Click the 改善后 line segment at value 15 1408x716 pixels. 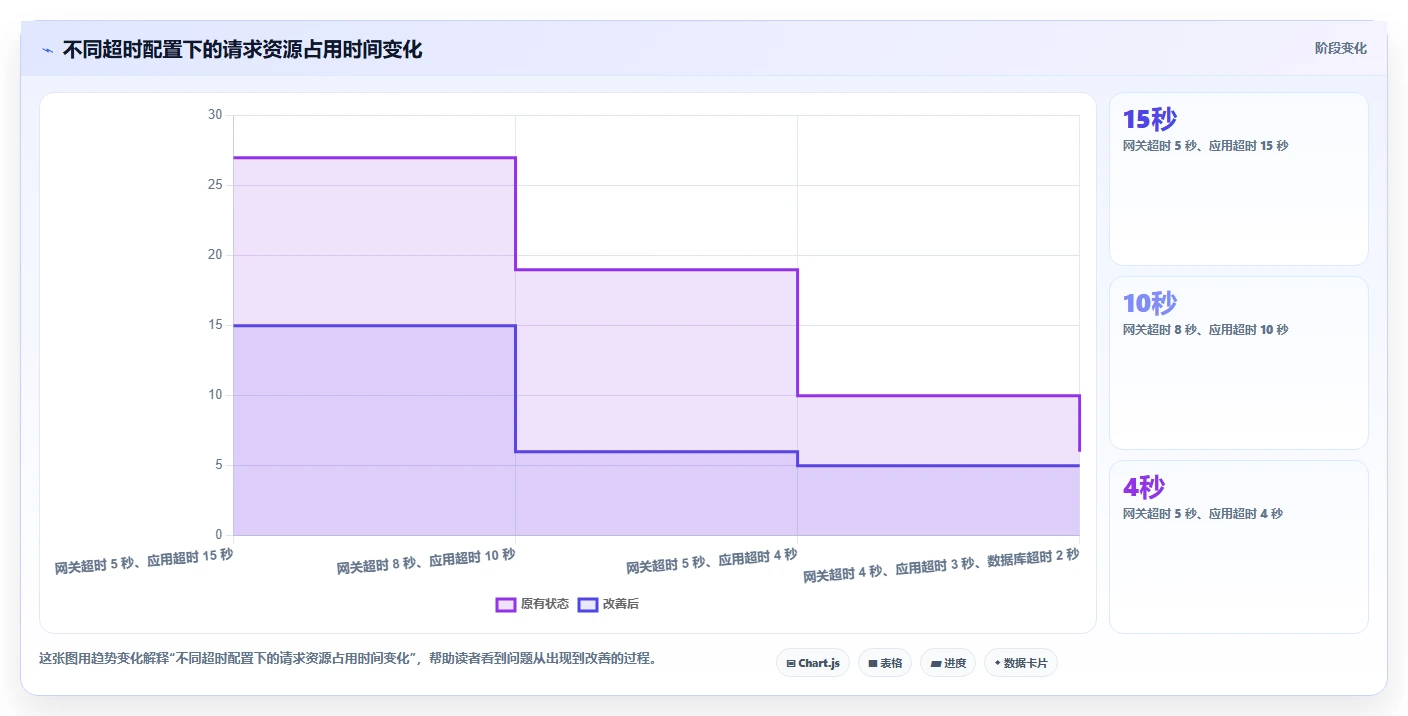tap(375, 325)
